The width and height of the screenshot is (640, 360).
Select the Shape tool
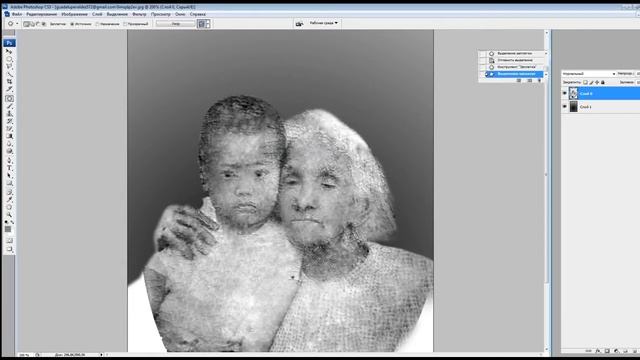pyautogui.click(x=9, y=183)
